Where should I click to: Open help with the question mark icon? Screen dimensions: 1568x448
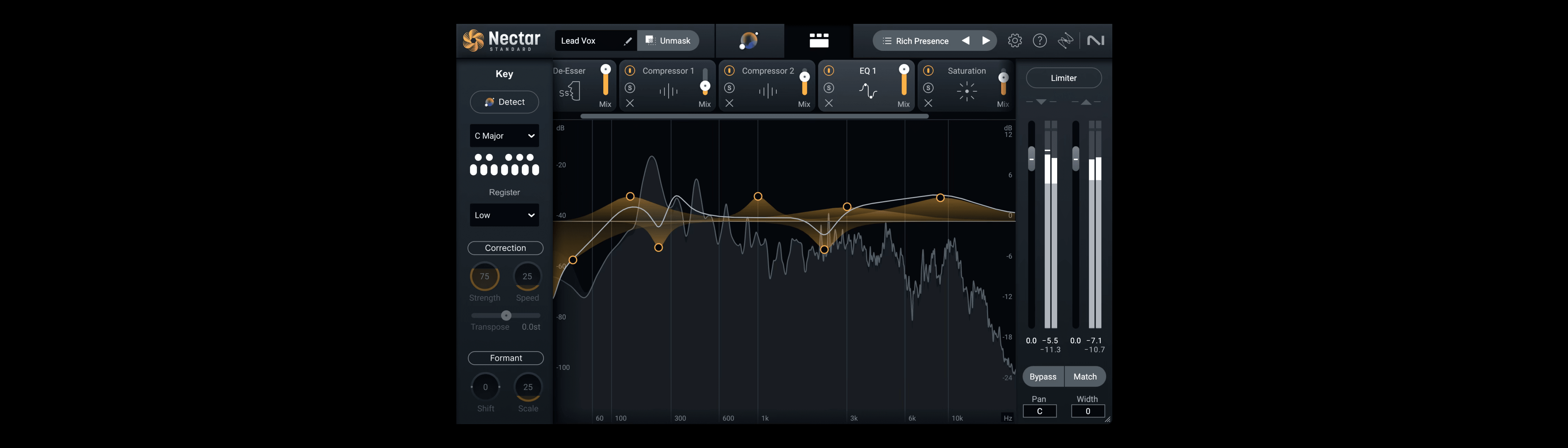[x=1040, y=41]
